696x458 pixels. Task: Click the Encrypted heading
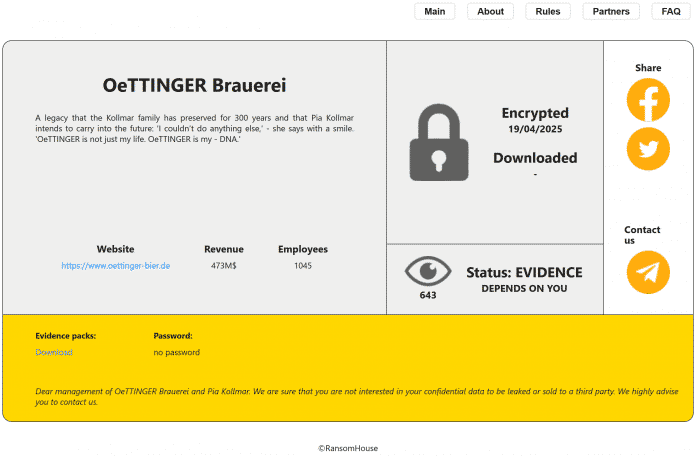pos(535,113)
